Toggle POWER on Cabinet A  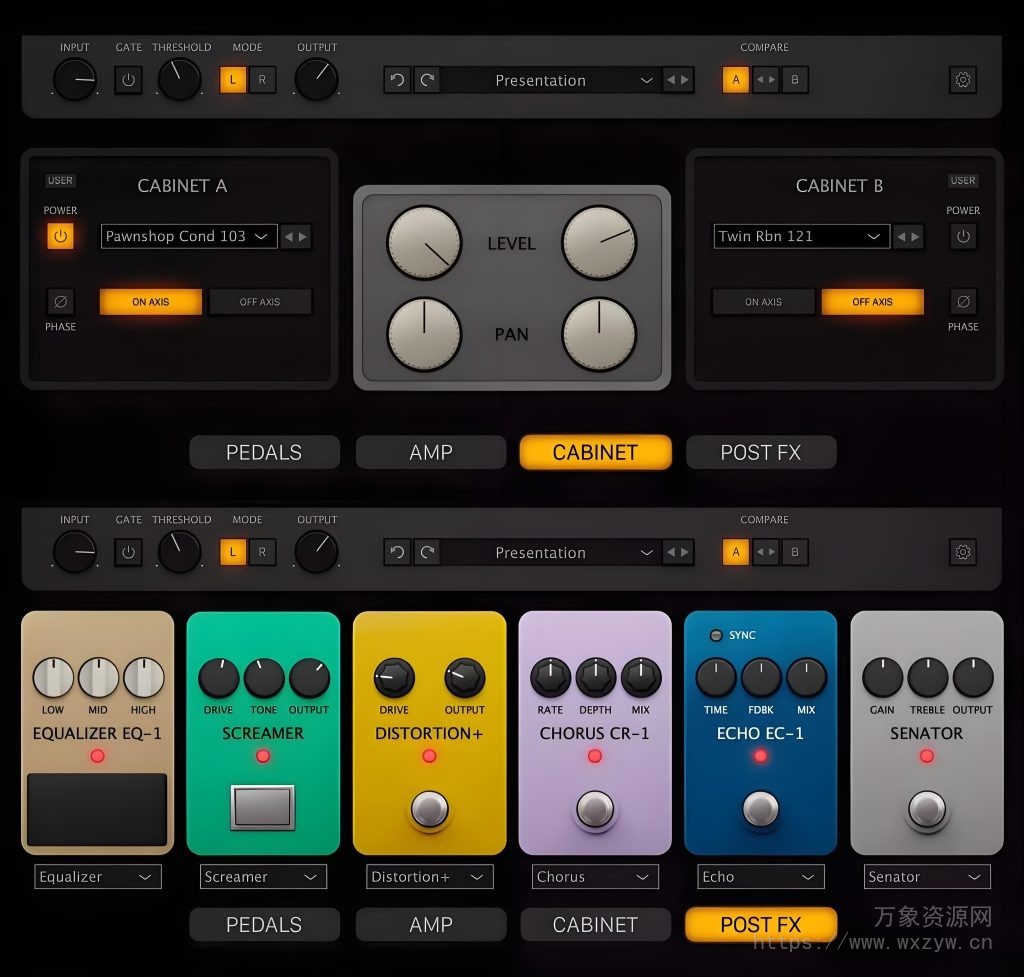click(60, 237)
